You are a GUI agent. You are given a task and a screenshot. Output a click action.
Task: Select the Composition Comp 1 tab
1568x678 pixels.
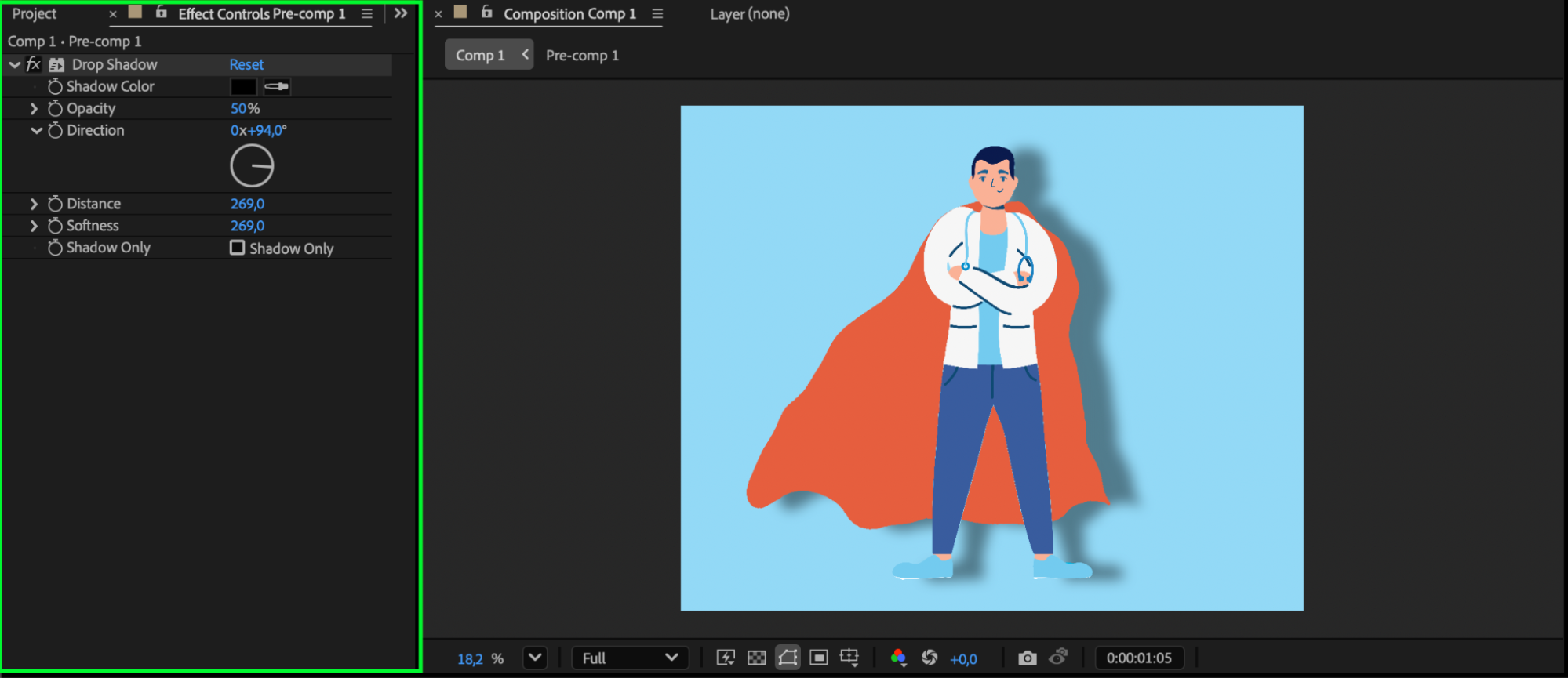click(x=569, y=14)
